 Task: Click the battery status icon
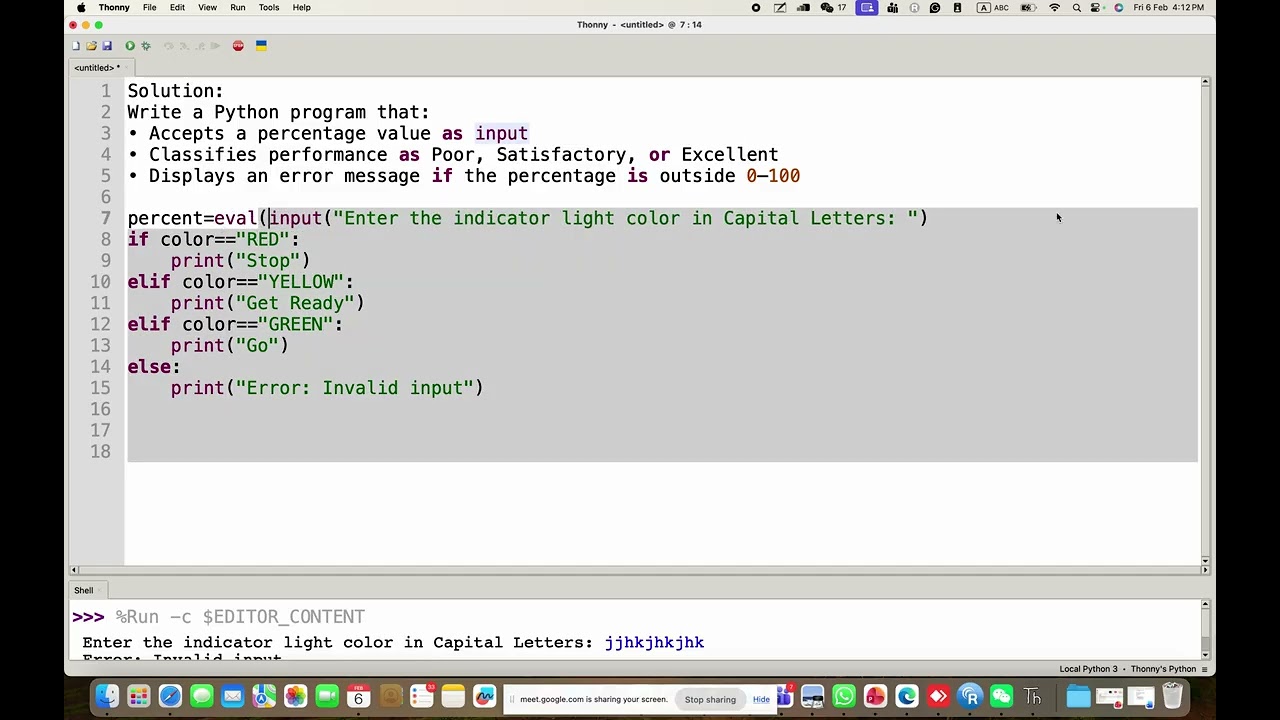[x=1027, y=7]
